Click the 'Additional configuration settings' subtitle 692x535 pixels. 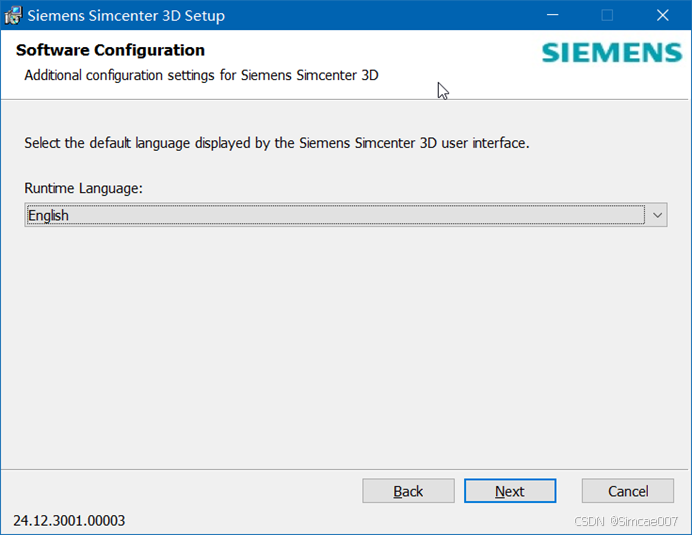click(201, 75)
